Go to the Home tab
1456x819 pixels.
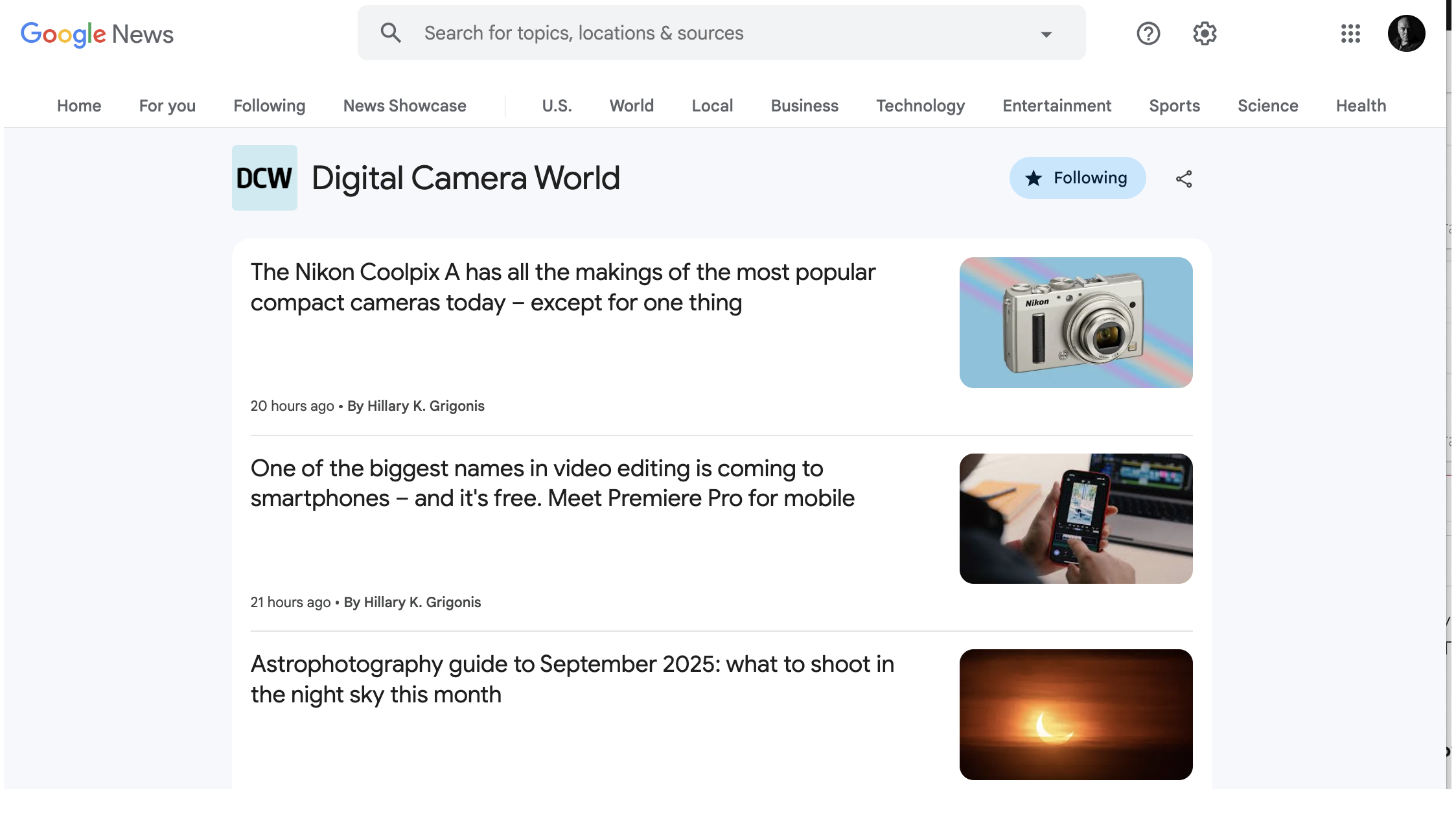79,106
